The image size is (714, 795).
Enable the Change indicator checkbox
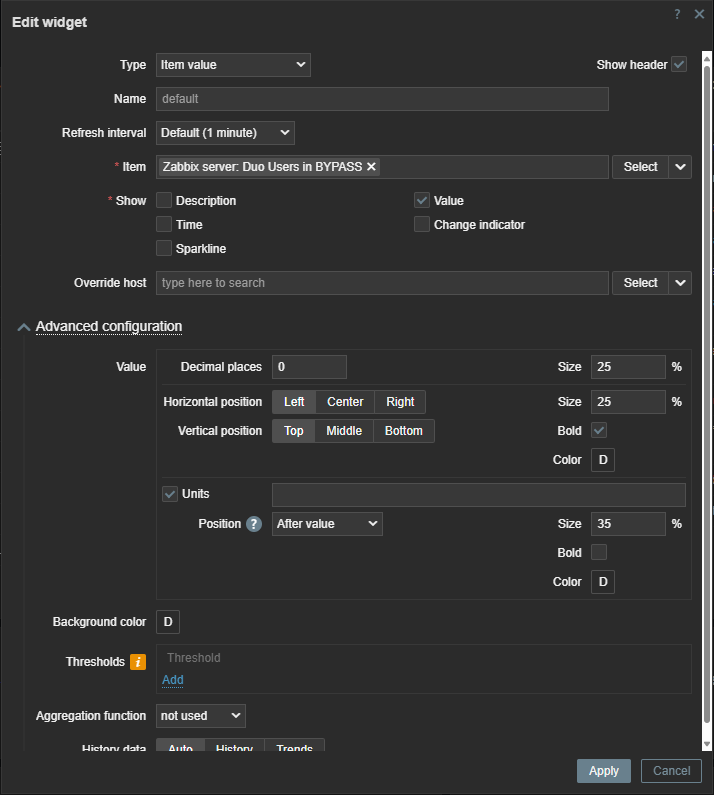422,225
